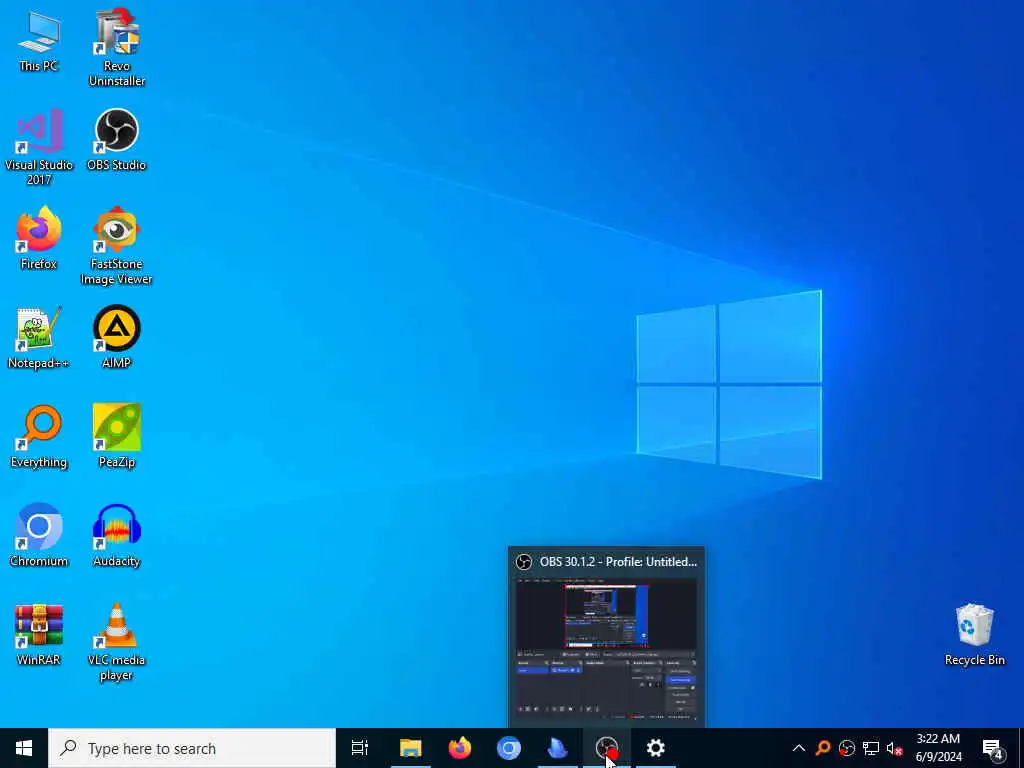This screenshot has height=768, width=1024.
Task: Switch to Chromium on the taskbar
Action: pyautogui.click(x=509, y=748)
